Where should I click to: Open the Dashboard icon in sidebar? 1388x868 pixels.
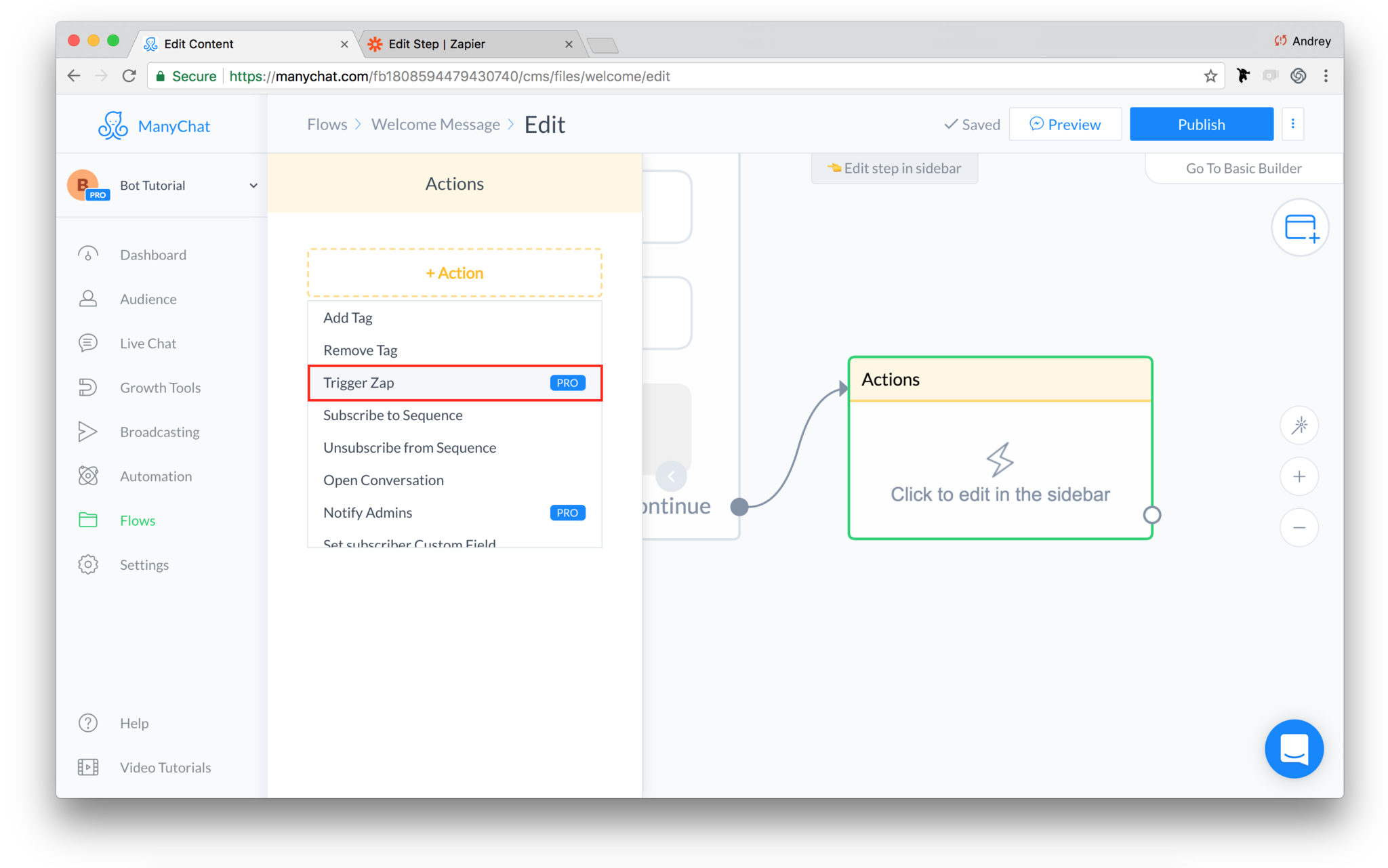88,255
